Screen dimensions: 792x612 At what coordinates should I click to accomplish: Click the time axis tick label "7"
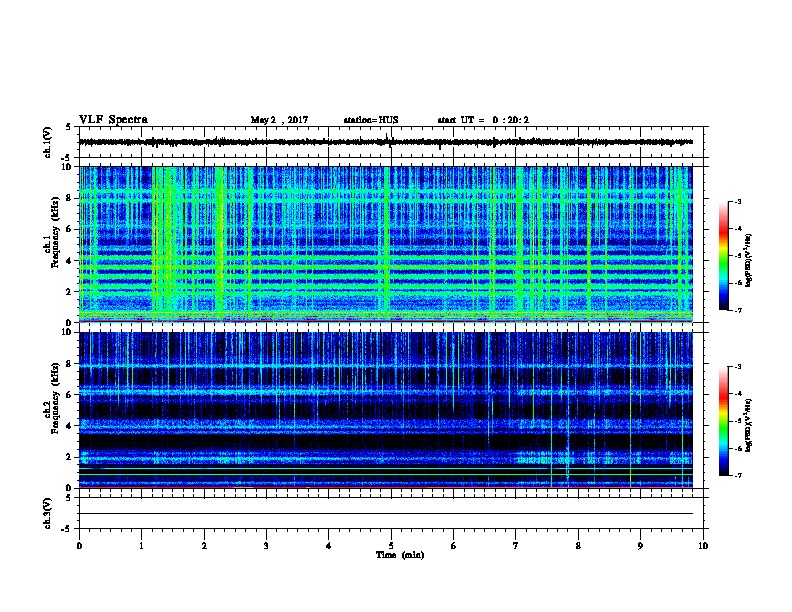coord(516,546)
